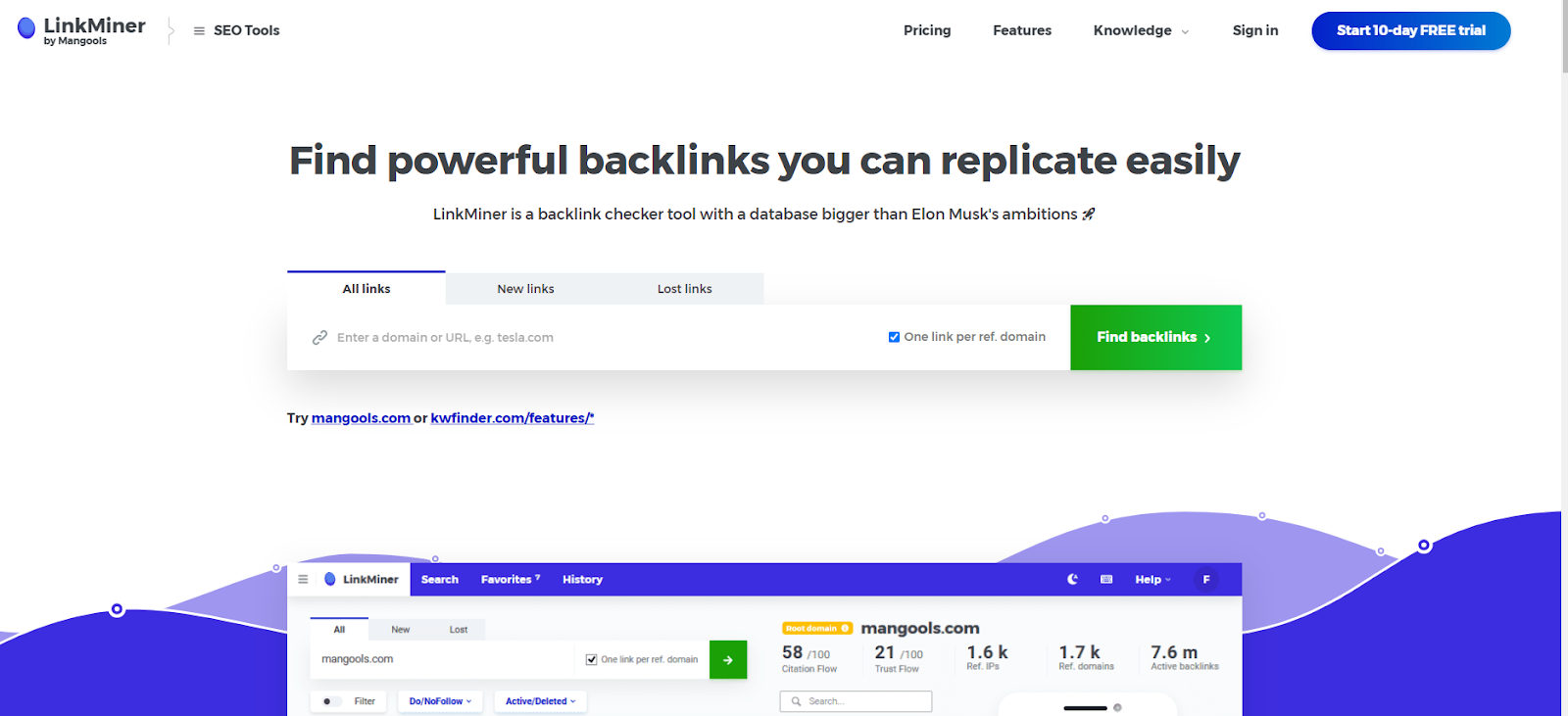
Task: Select the All links tab
Action: click(x=367, y=289)
